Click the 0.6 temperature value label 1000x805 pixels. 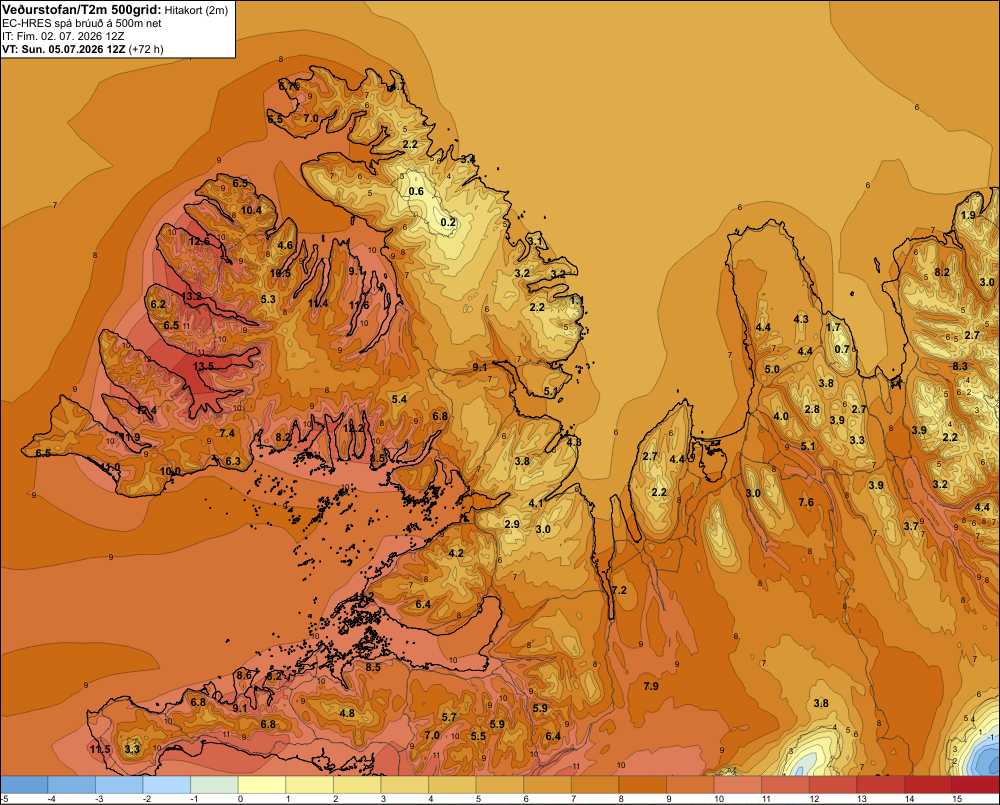pyautogui.click(x=416, y=191)
